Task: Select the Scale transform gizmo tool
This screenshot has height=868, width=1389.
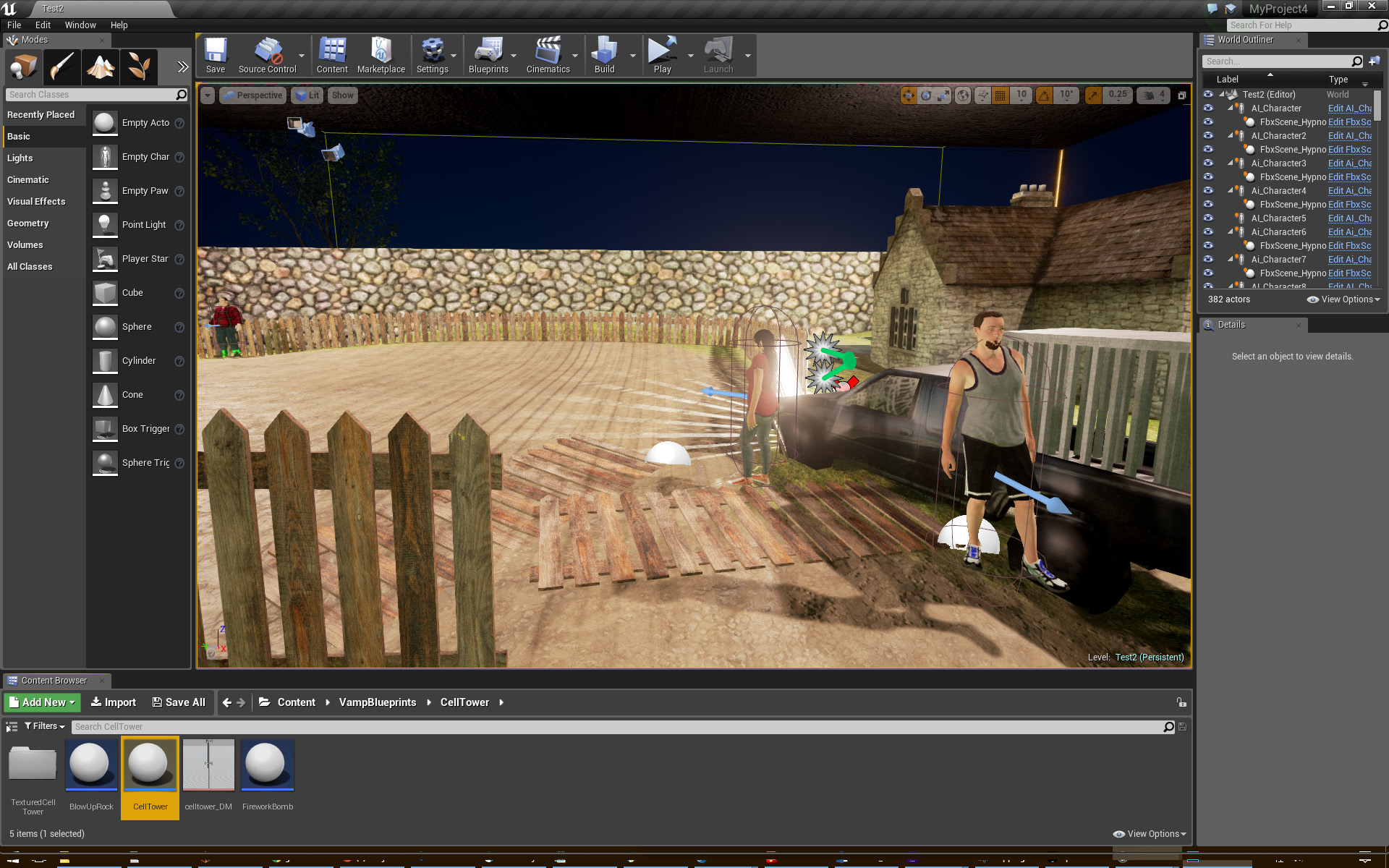Action: pos(943,95)
